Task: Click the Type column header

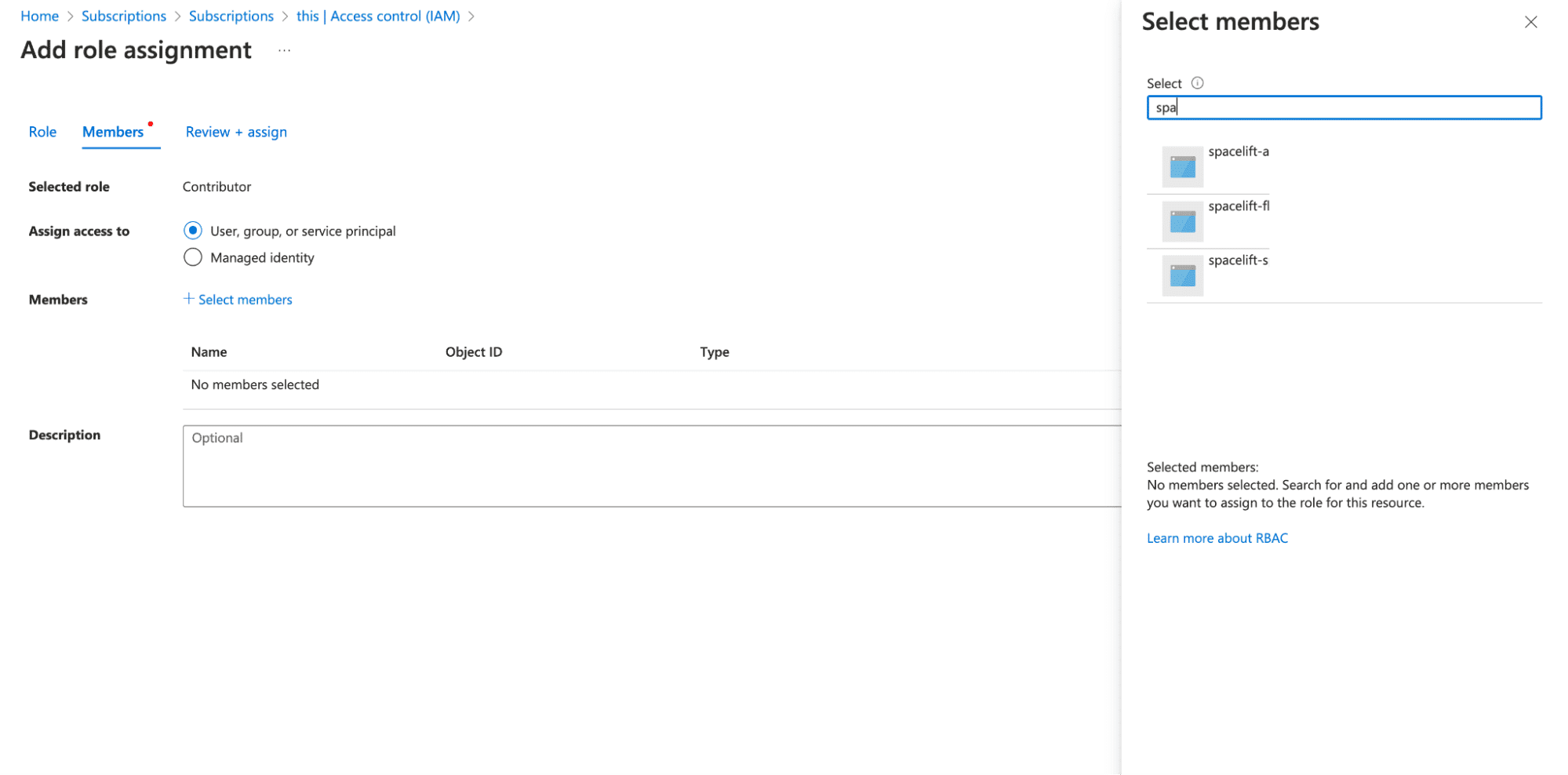Action: click(x=715, y=352)
